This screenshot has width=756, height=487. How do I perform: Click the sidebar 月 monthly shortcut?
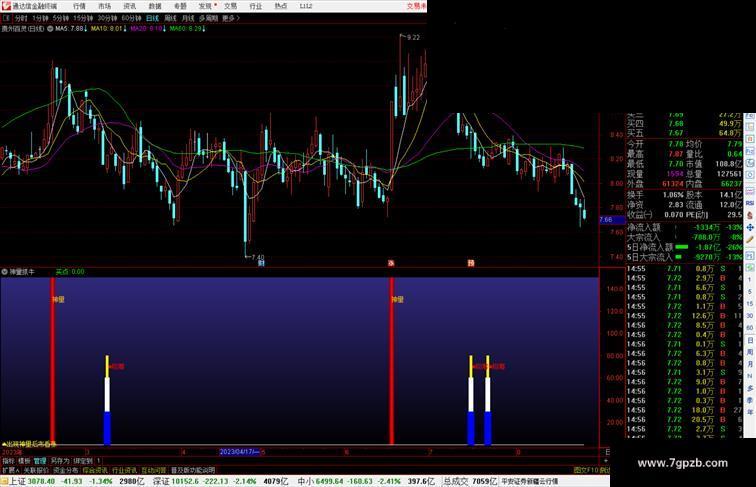(750, 364)
